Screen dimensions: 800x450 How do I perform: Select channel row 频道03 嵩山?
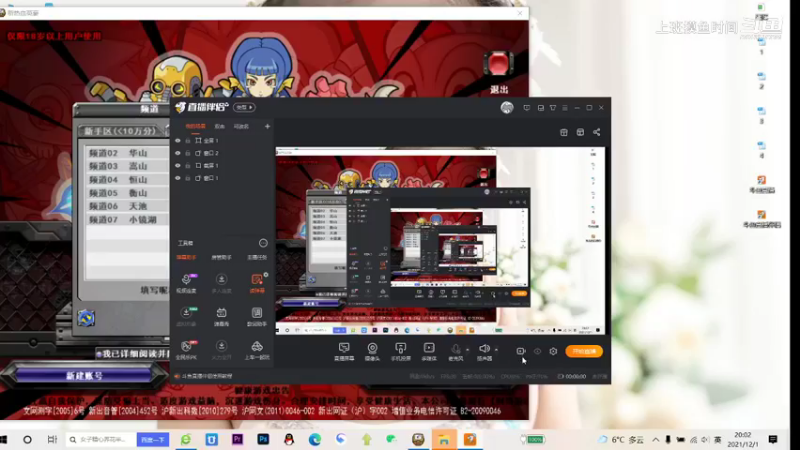126,166
